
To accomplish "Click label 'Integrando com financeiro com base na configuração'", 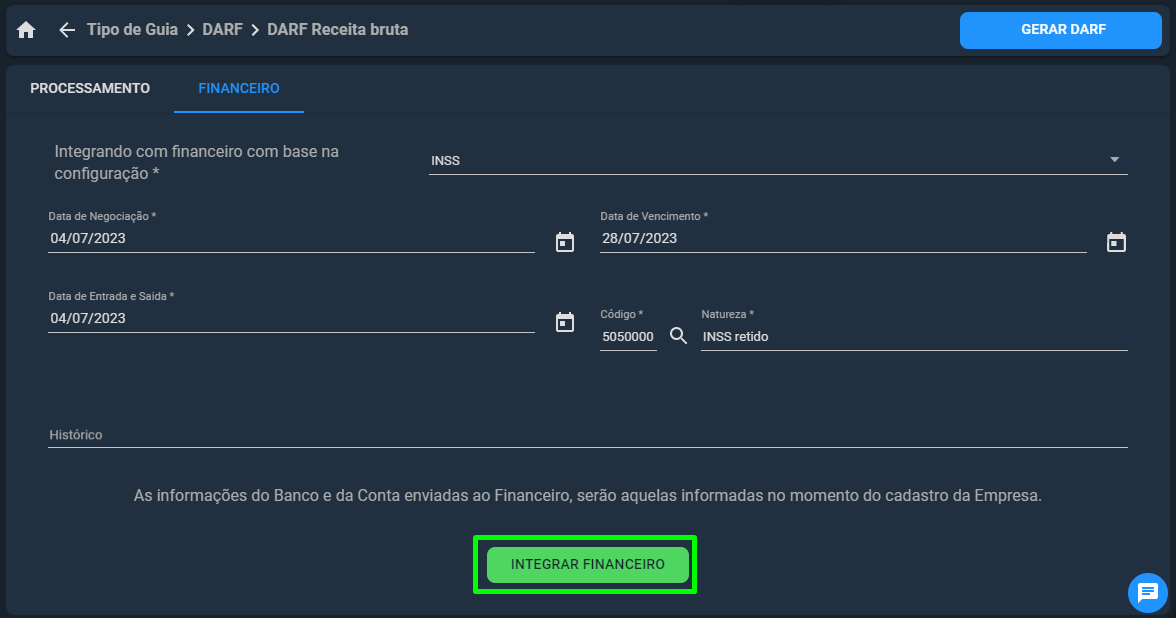I will tap(196, 162).
